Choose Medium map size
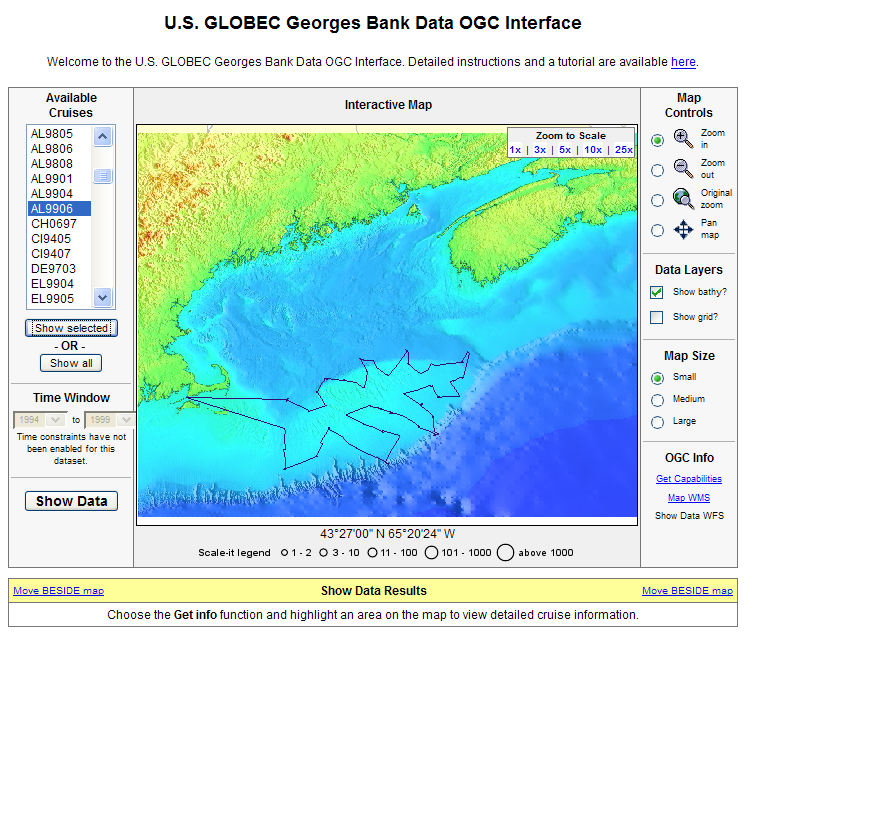 657,400
